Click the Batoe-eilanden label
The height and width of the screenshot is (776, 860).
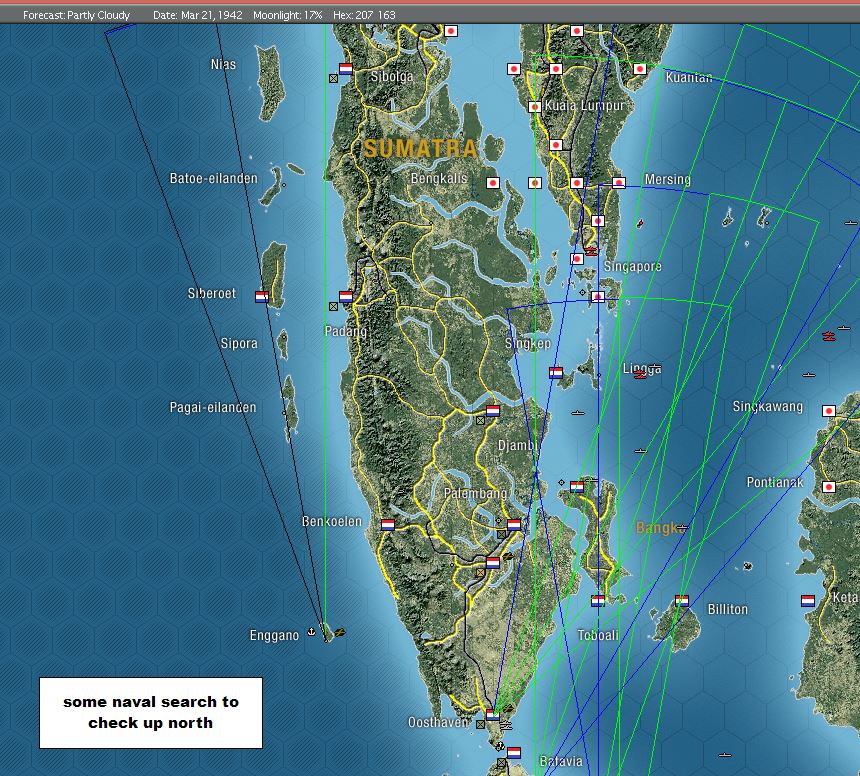(x=213, y=178)
